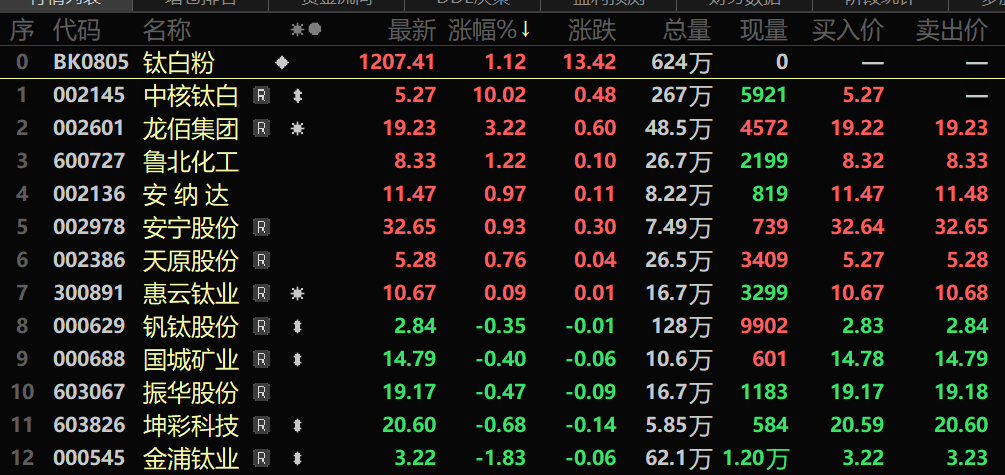This screenshot has width=1005, height=475.
Task: Click the R badge next to 安宁股份
Action: tap(261, 228)
